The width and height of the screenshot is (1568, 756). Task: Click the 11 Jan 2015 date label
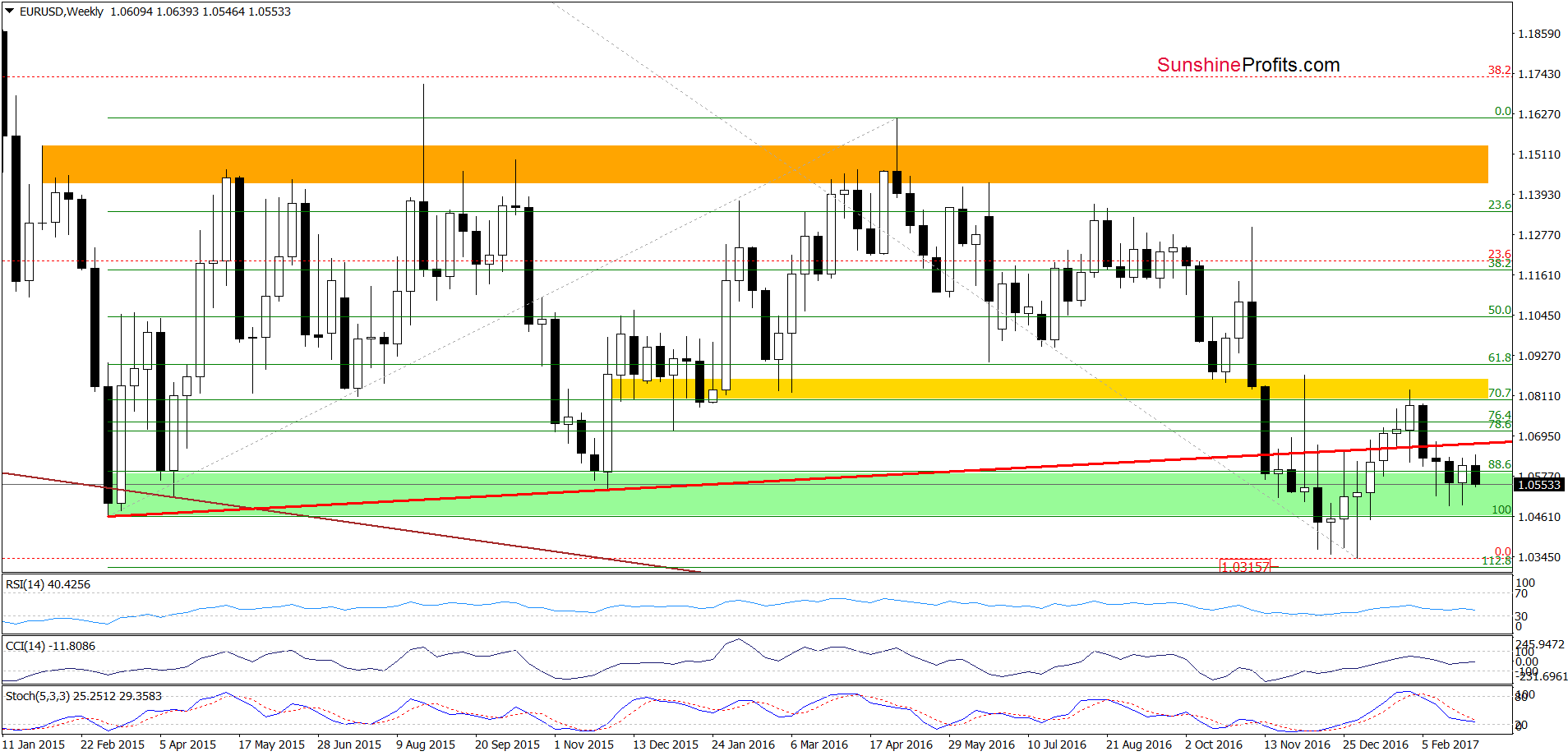[34, 744]
